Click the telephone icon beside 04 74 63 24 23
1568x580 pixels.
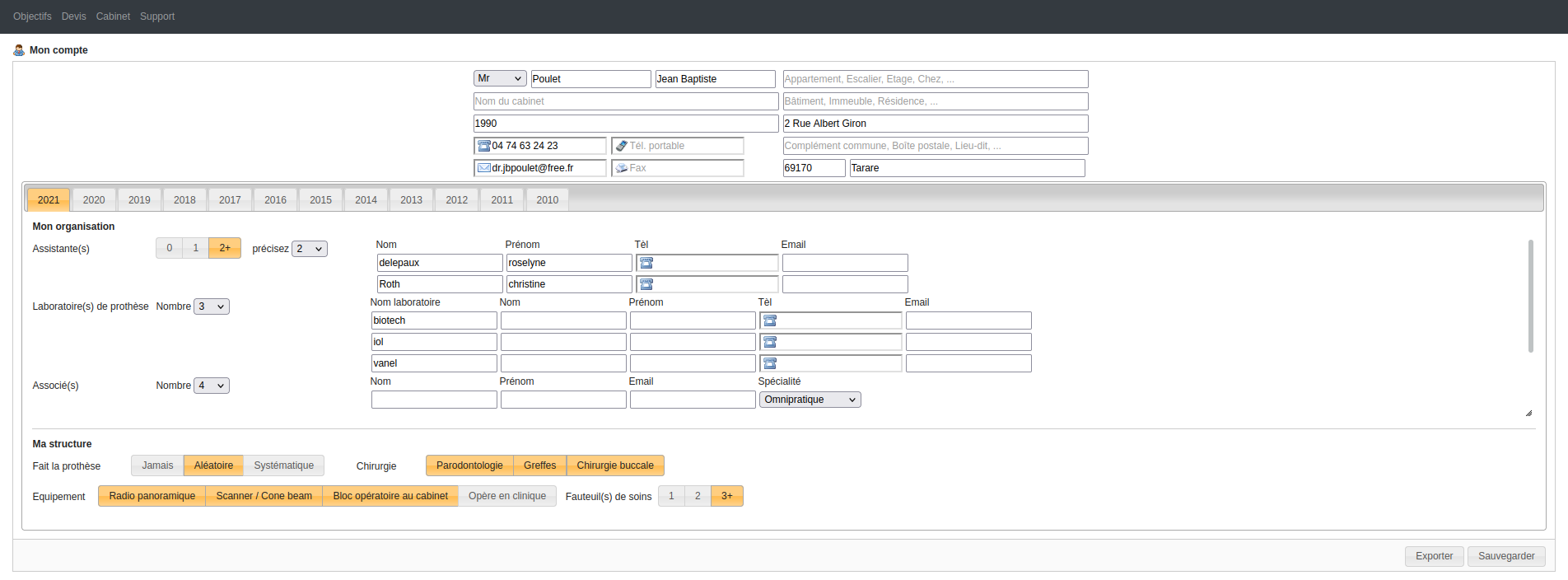484,146
